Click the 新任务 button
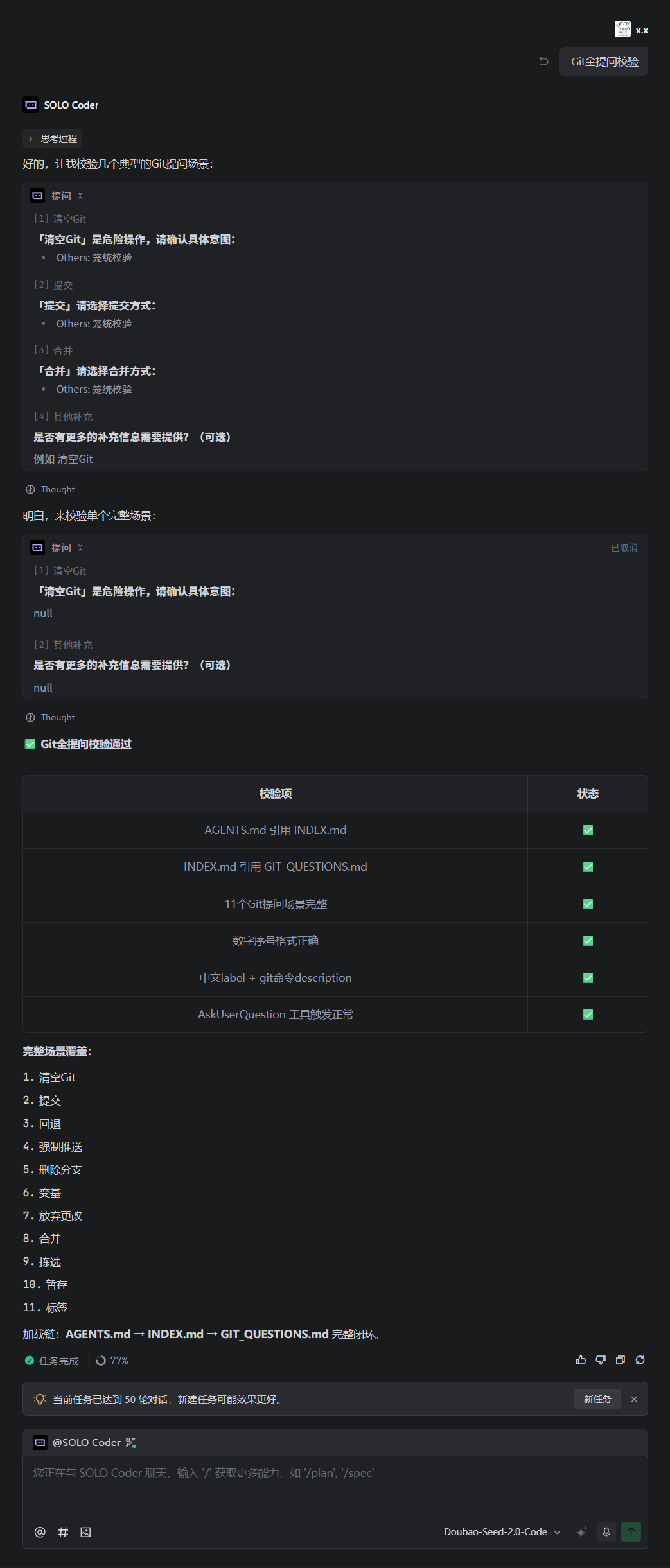The image size is (670, 1568). [x=597, y=1399]
